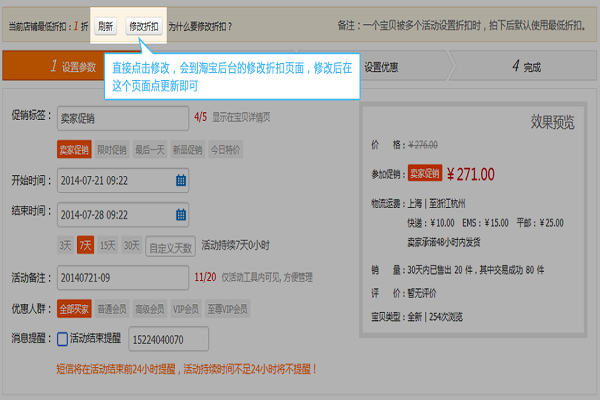Open the 为什么要修改折扣？ link
The image size is (600, 400).
pyautogui.click(x=200, y=27)
